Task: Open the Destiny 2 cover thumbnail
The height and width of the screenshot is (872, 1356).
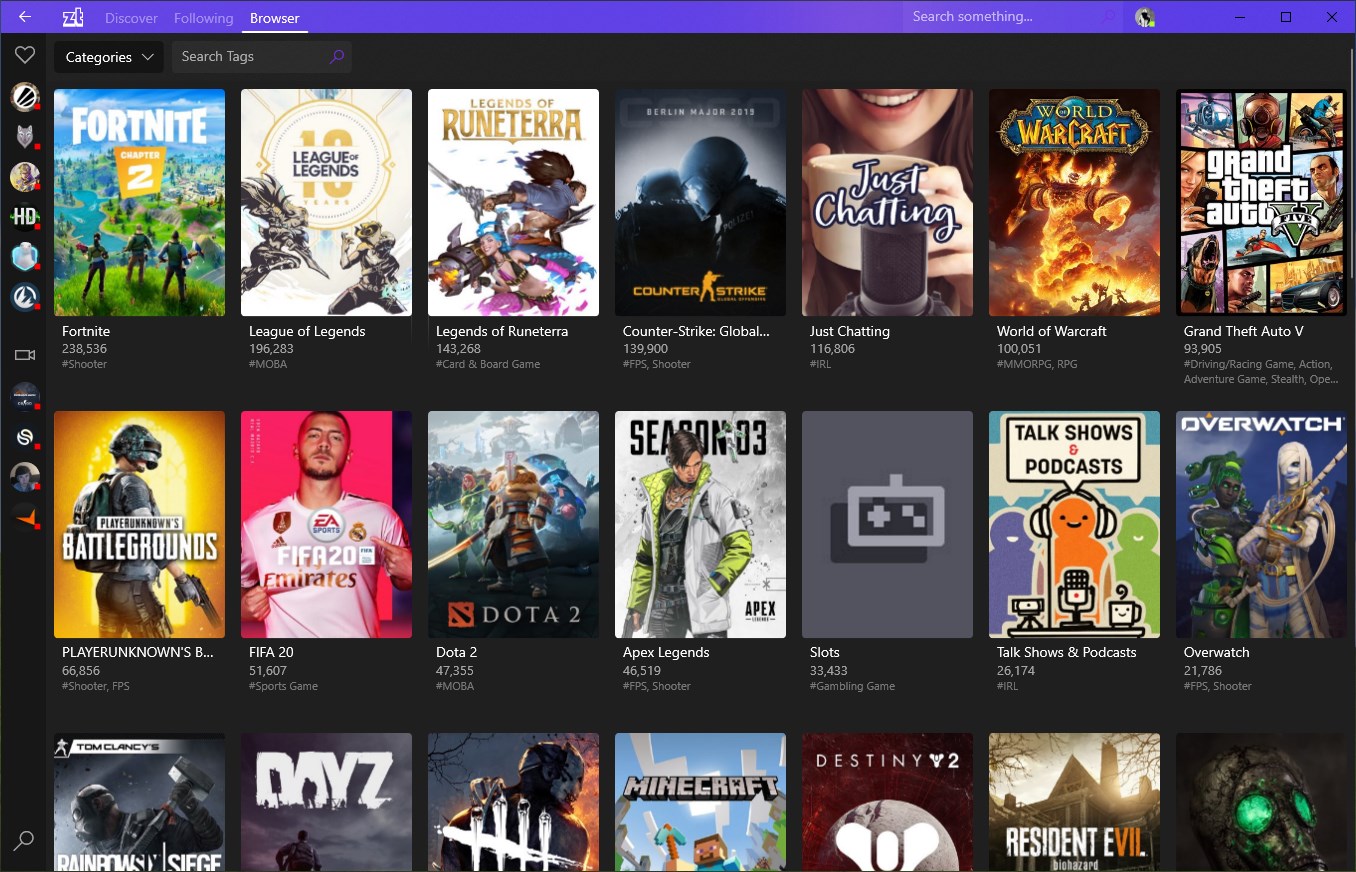Action: [887, 802]
